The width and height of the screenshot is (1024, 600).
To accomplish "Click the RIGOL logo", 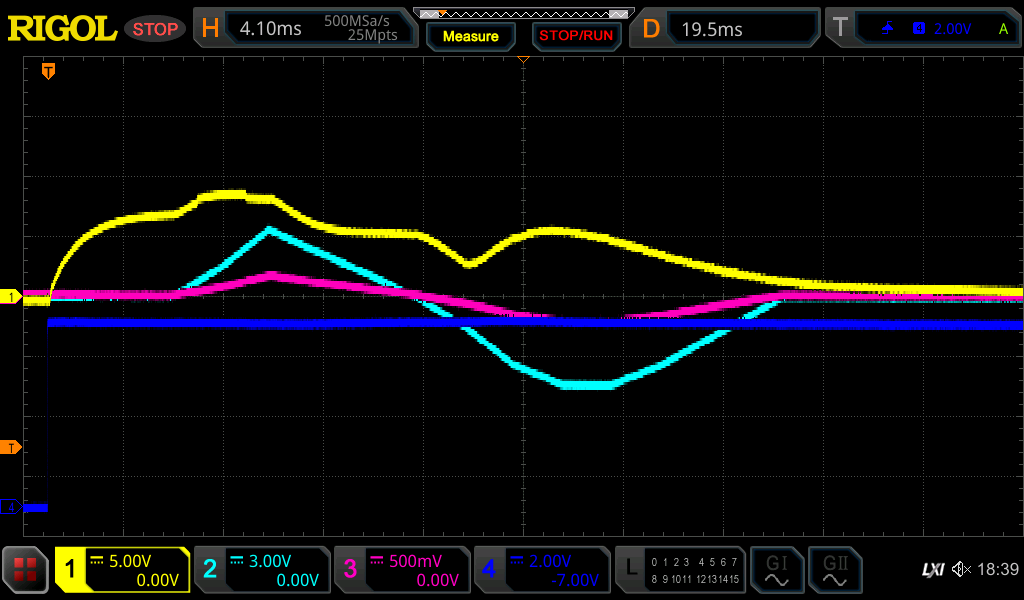I will click(62, 28).
